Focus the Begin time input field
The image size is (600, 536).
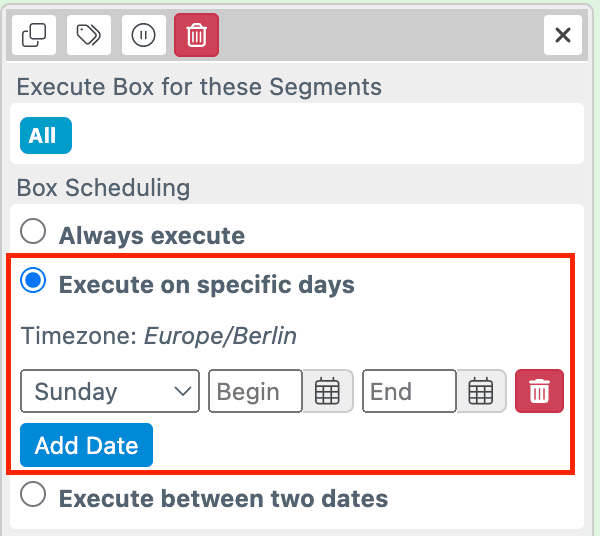[255, 392]
